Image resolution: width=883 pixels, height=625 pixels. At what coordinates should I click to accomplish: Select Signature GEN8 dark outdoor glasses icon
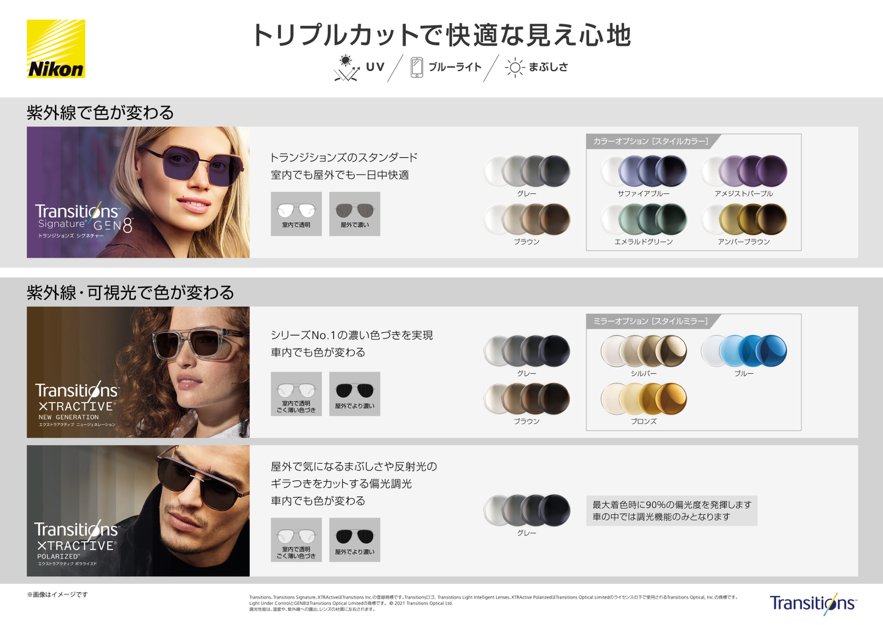355,214
